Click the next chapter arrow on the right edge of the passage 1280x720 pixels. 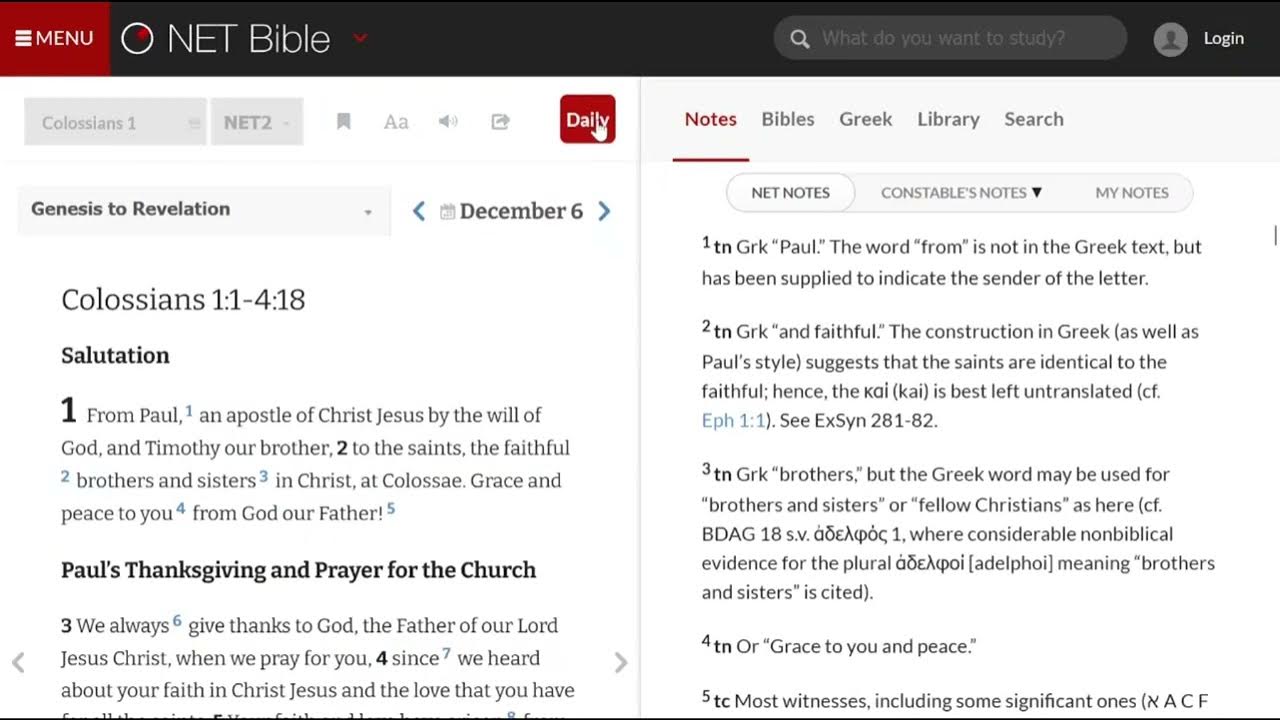[621, 662]
